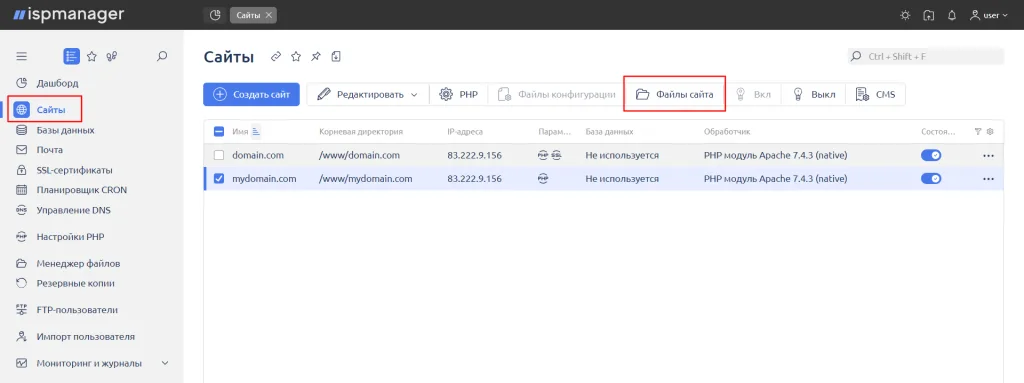Close the Сайты tab
1024x383 pixels.
pos(268,15)
